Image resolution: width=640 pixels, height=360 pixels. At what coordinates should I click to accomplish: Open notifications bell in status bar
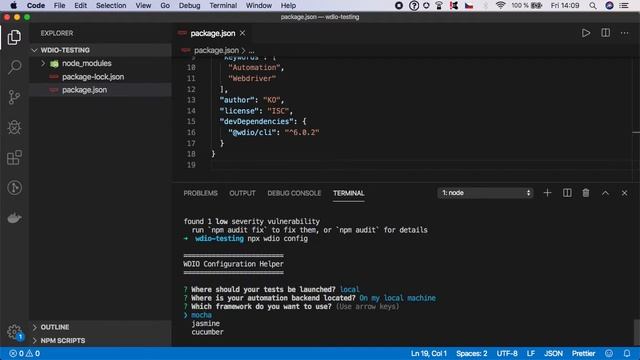click(x=627, y=353)
